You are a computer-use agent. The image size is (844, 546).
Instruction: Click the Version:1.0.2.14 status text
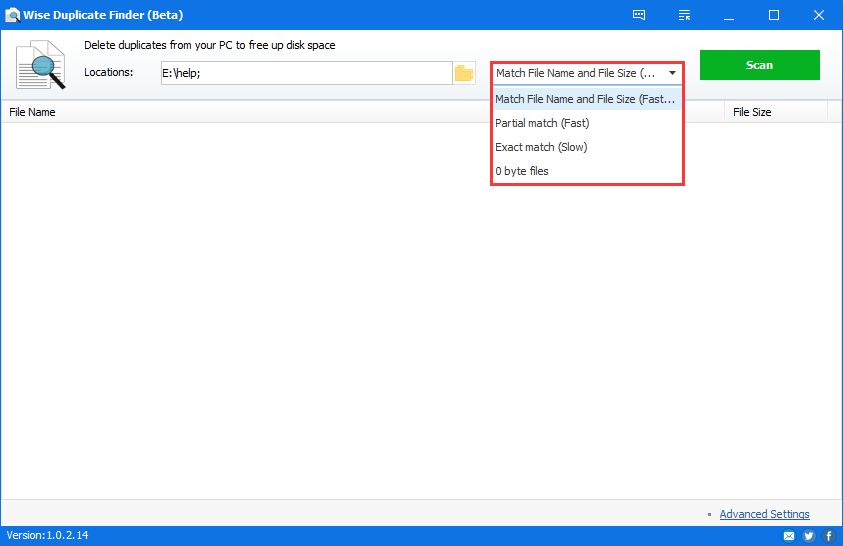point(47,535)
